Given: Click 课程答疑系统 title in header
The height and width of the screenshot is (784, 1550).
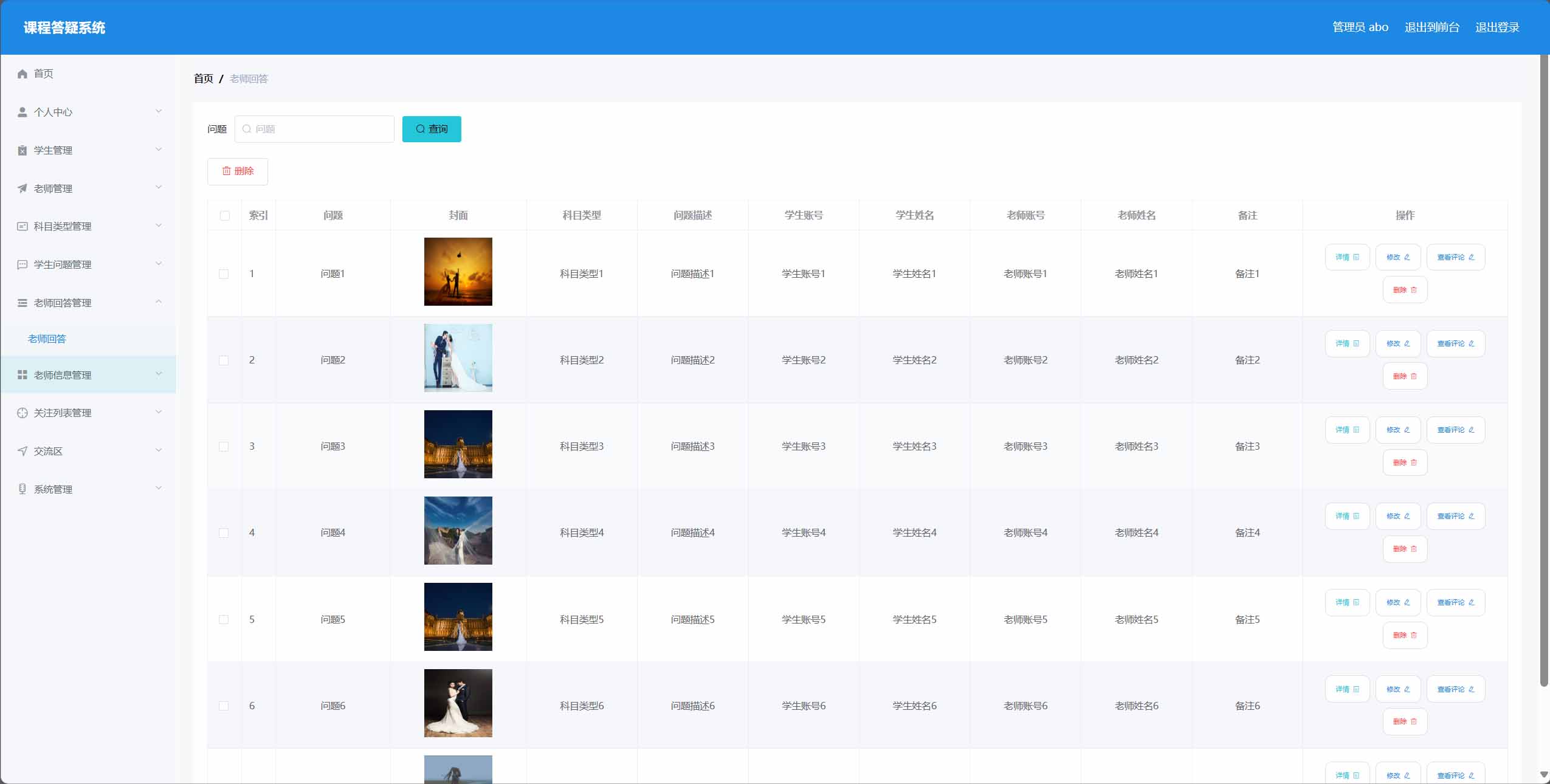Looking at the screenshot, I should (64, 28).
